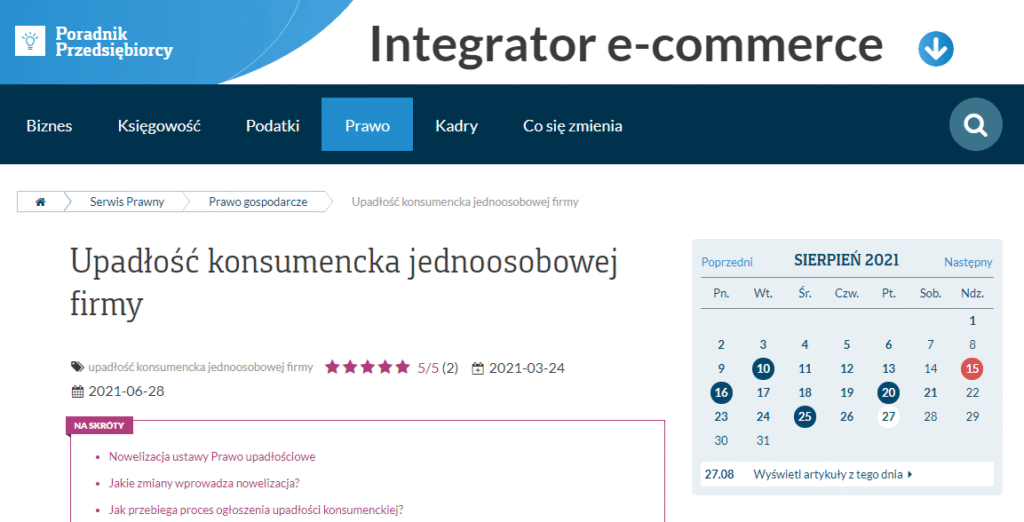1024x522 pixels.
Task: Navigate to Serwis Prawny breadcrumb
Action: pos(127,202)
